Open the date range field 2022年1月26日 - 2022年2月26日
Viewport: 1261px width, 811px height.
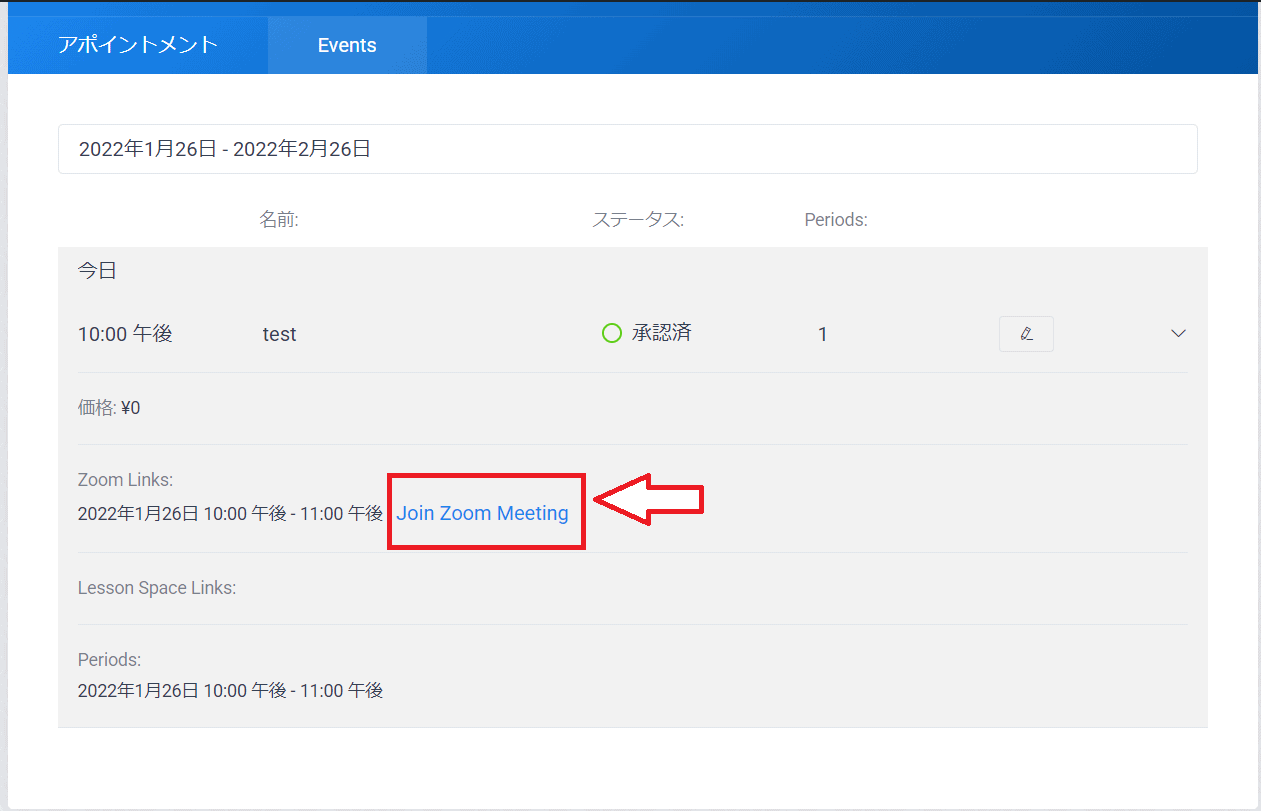tap(627, 149)
